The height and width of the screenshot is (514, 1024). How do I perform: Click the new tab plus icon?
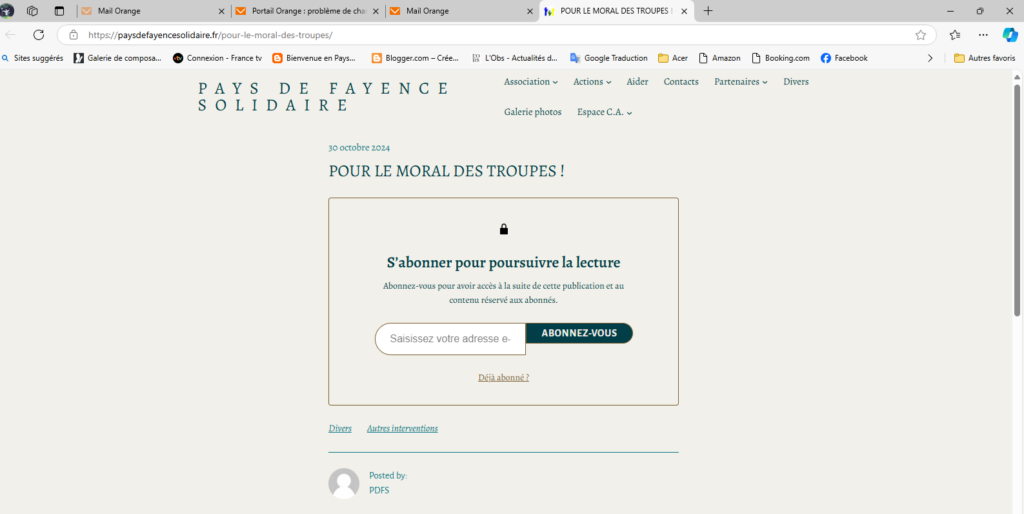[x=708, y=11]
